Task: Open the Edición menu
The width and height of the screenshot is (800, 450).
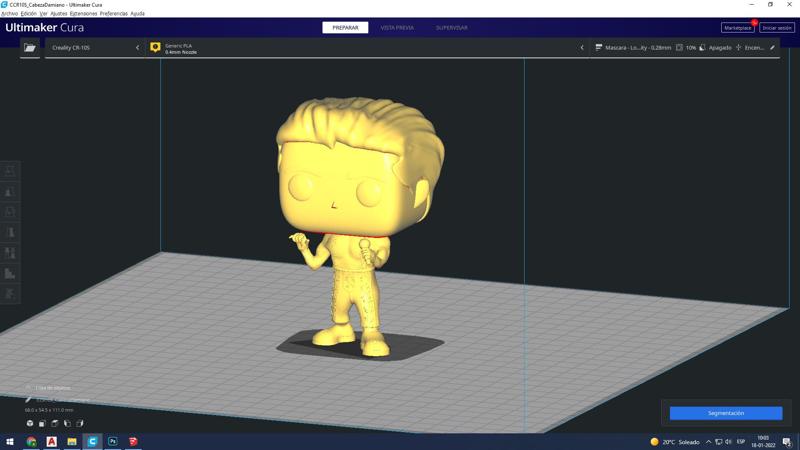Action: coord(29,14)
